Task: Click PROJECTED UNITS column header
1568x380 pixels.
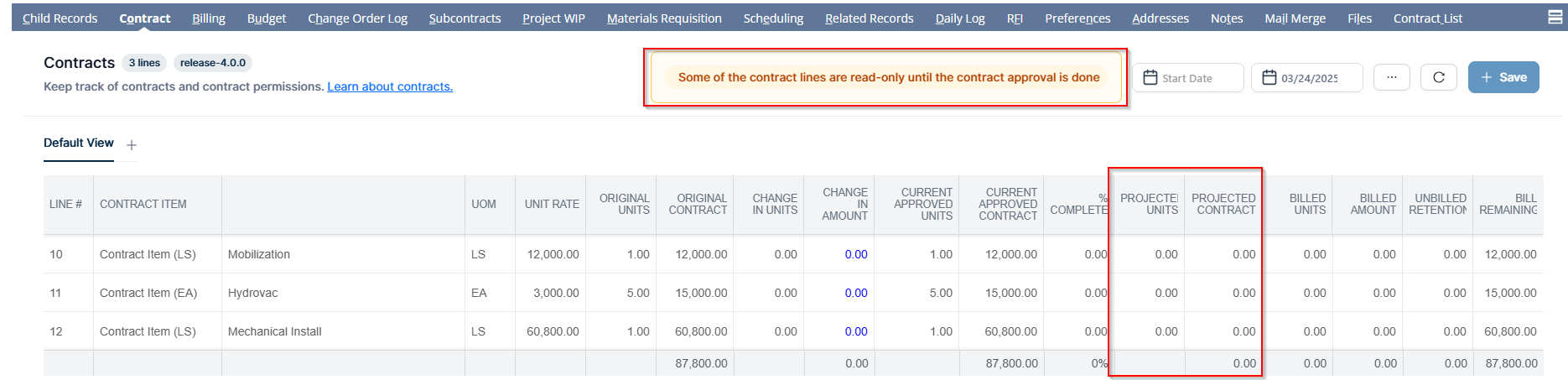Action: point(1149,204)
